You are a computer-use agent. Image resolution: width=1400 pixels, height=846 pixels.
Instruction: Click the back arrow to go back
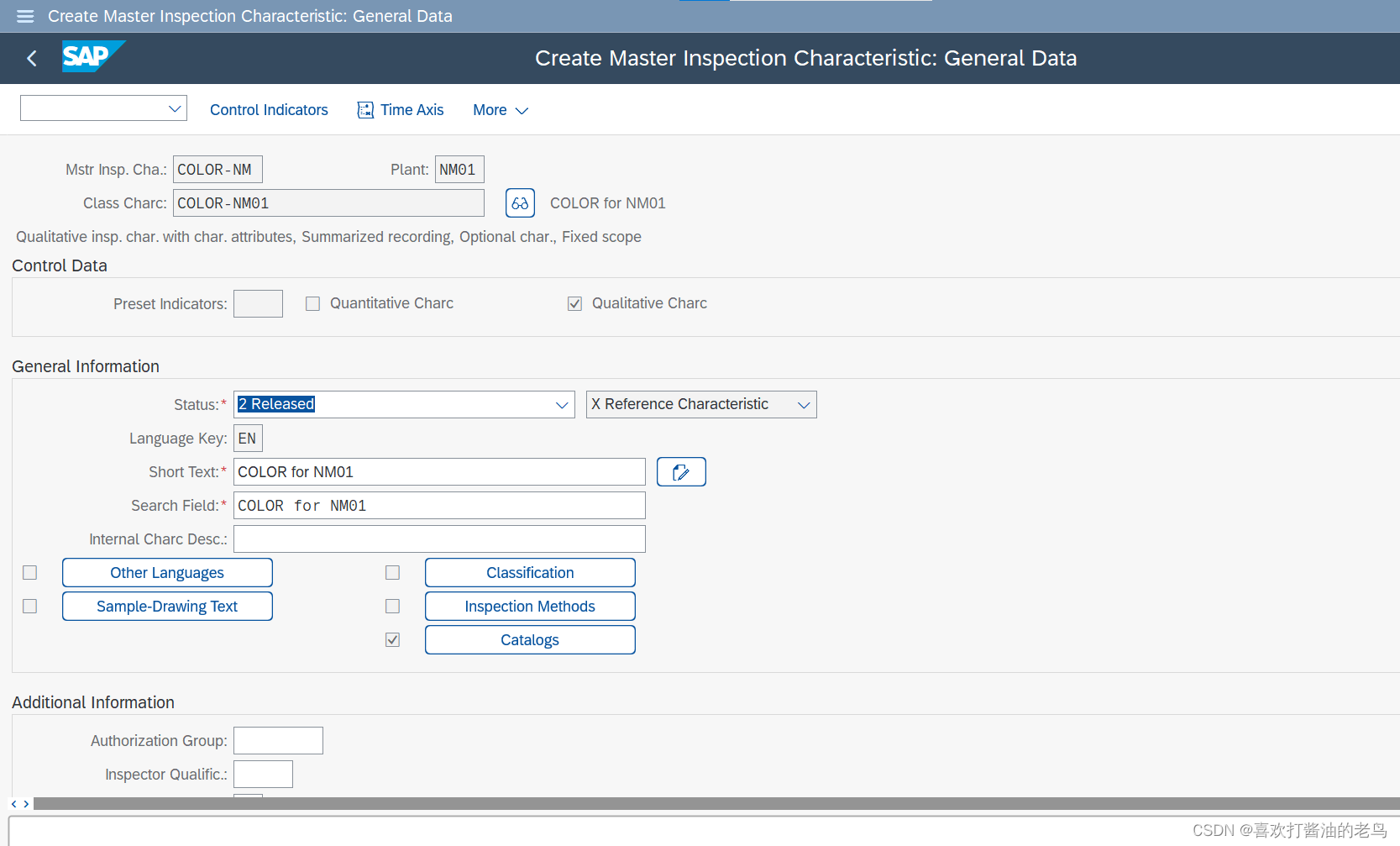click(x=31, y=58)
